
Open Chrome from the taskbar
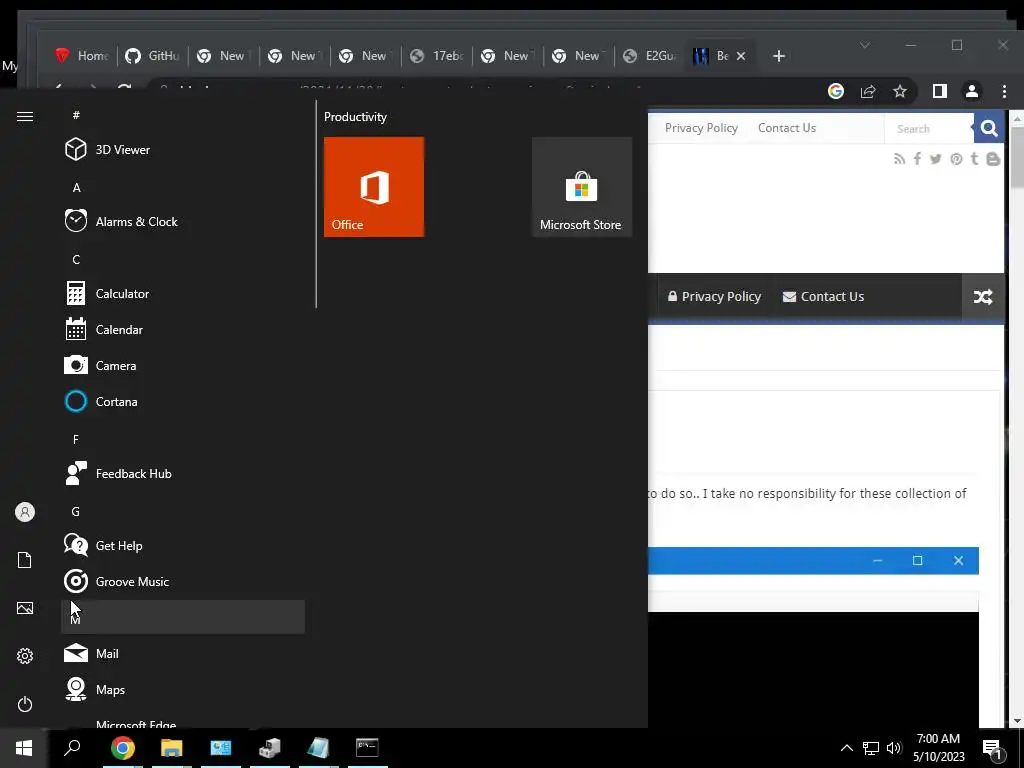point(122,748)
